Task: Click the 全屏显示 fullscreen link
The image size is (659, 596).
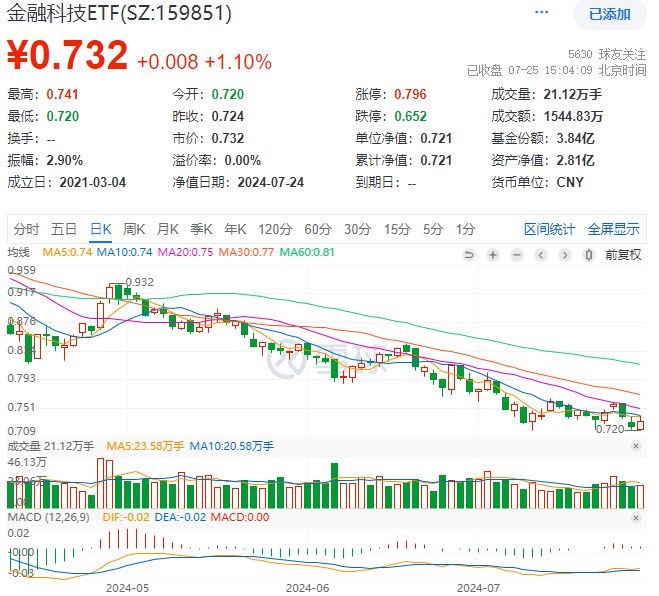Action: click(613, 229)
